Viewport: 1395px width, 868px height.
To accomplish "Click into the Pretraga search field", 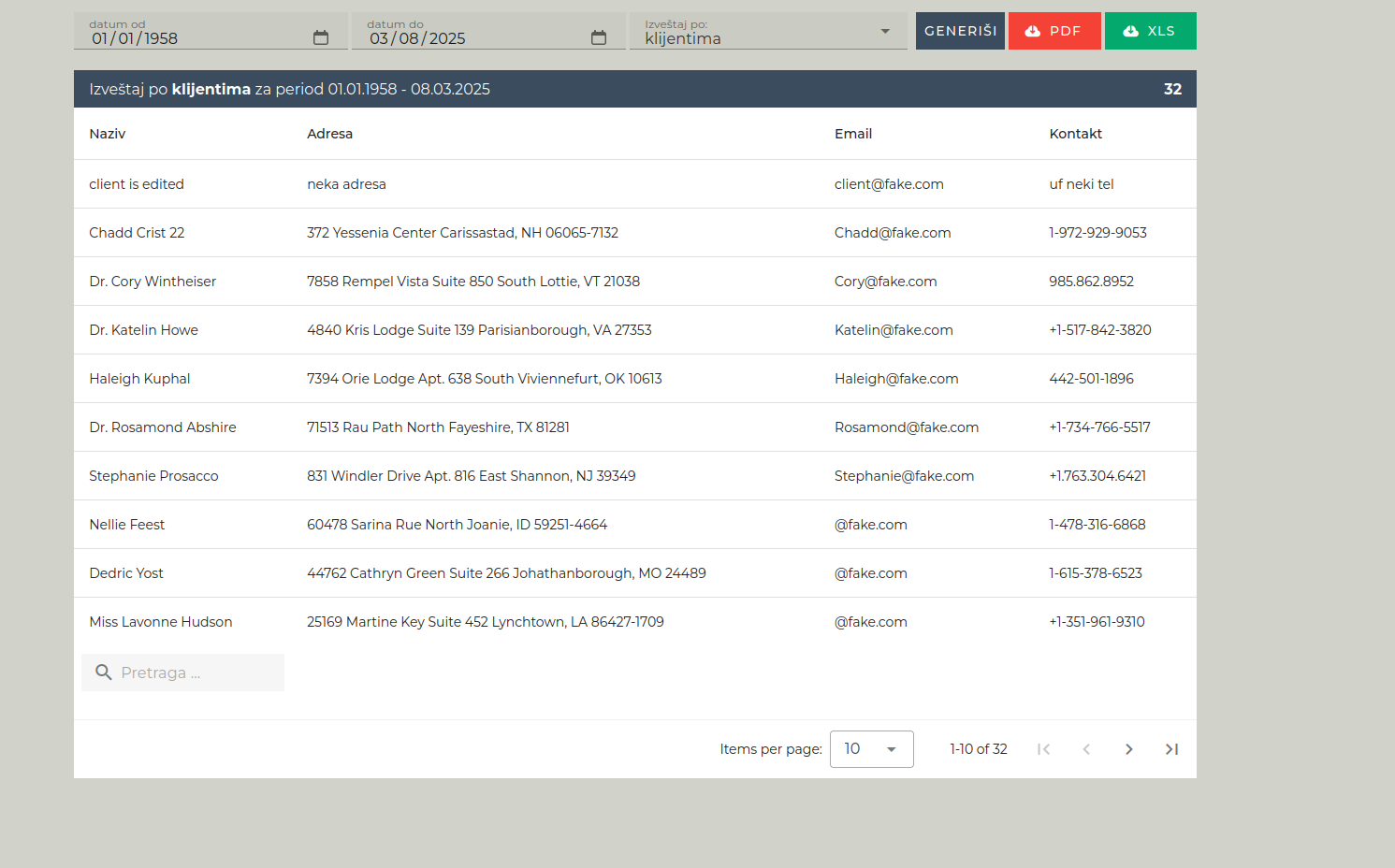I will tap(196, 673).
